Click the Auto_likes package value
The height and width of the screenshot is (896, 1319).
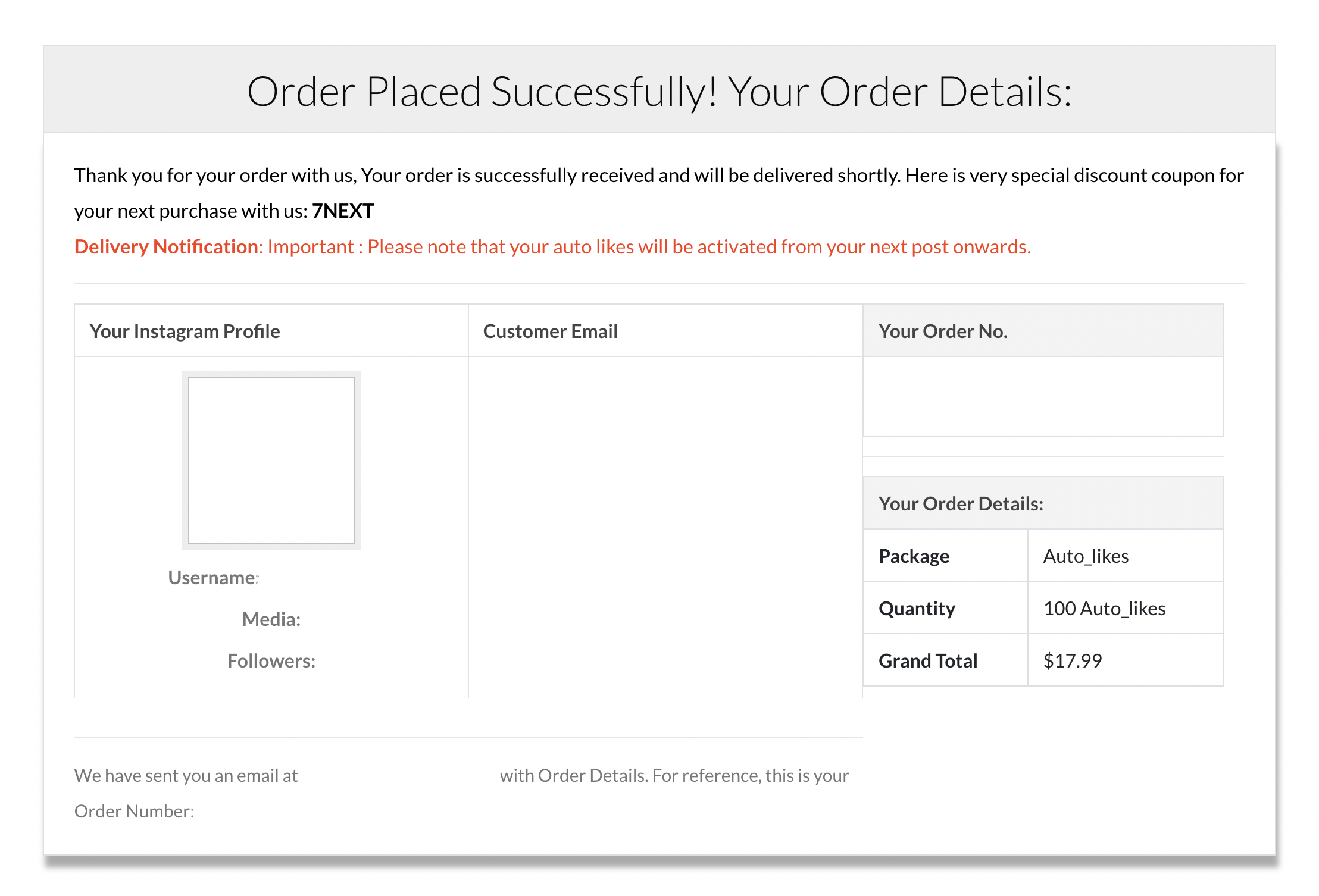[1086, 556]
